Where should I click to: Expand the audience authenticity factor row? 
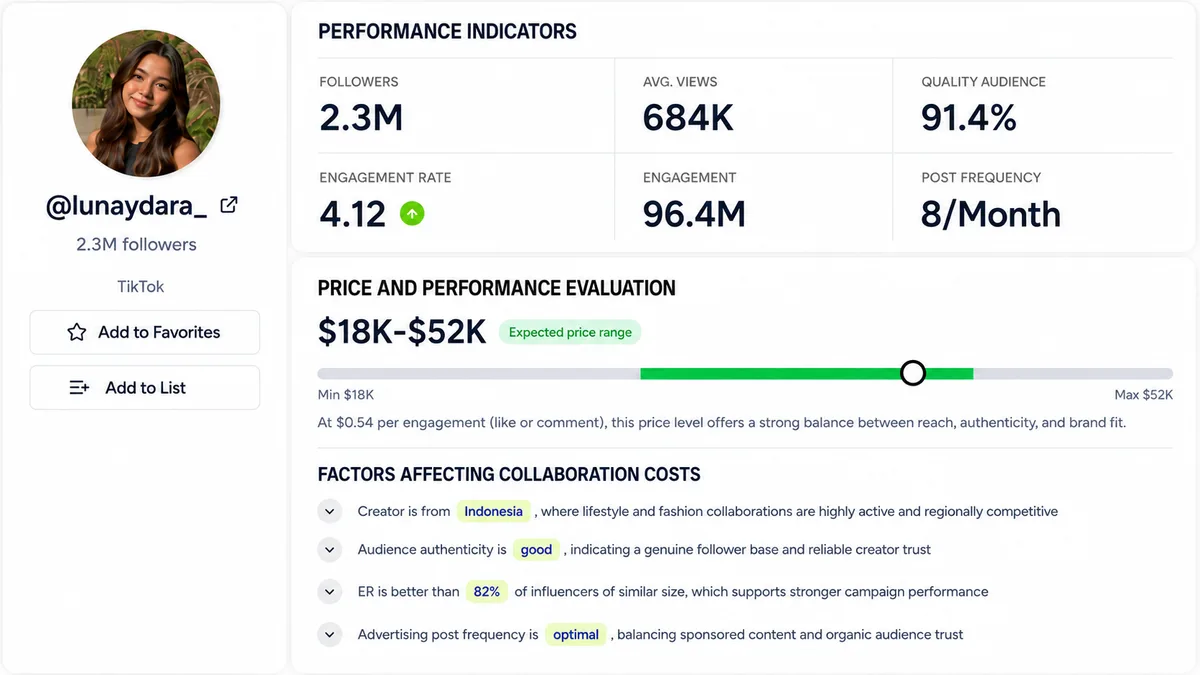point(330,550)
